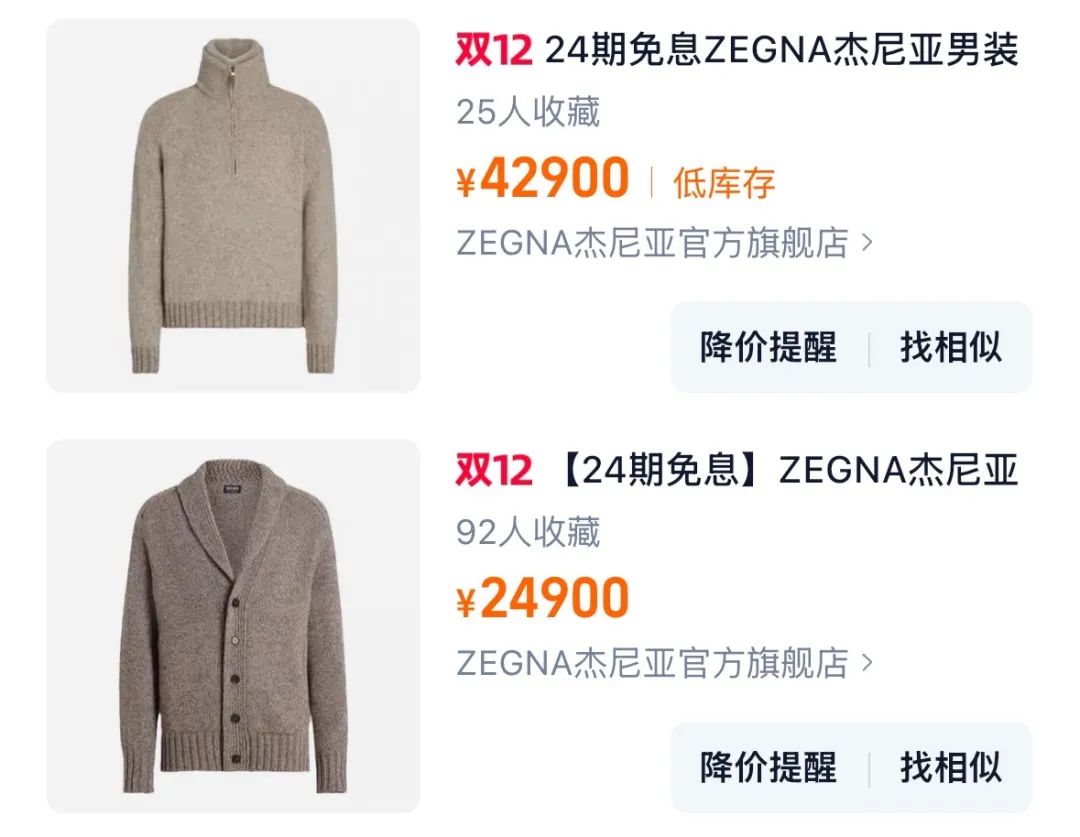The width and height of the screenshot is (1080, 837).
Task: Click the 低库存 low stock label
Action: [x=724, y=183]
